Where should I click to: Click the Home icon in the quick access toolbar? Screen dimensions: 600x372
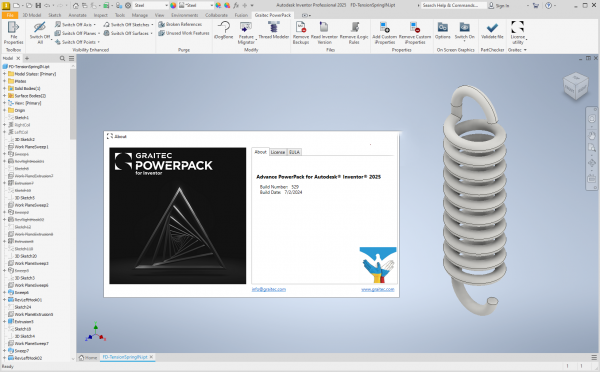76,5
